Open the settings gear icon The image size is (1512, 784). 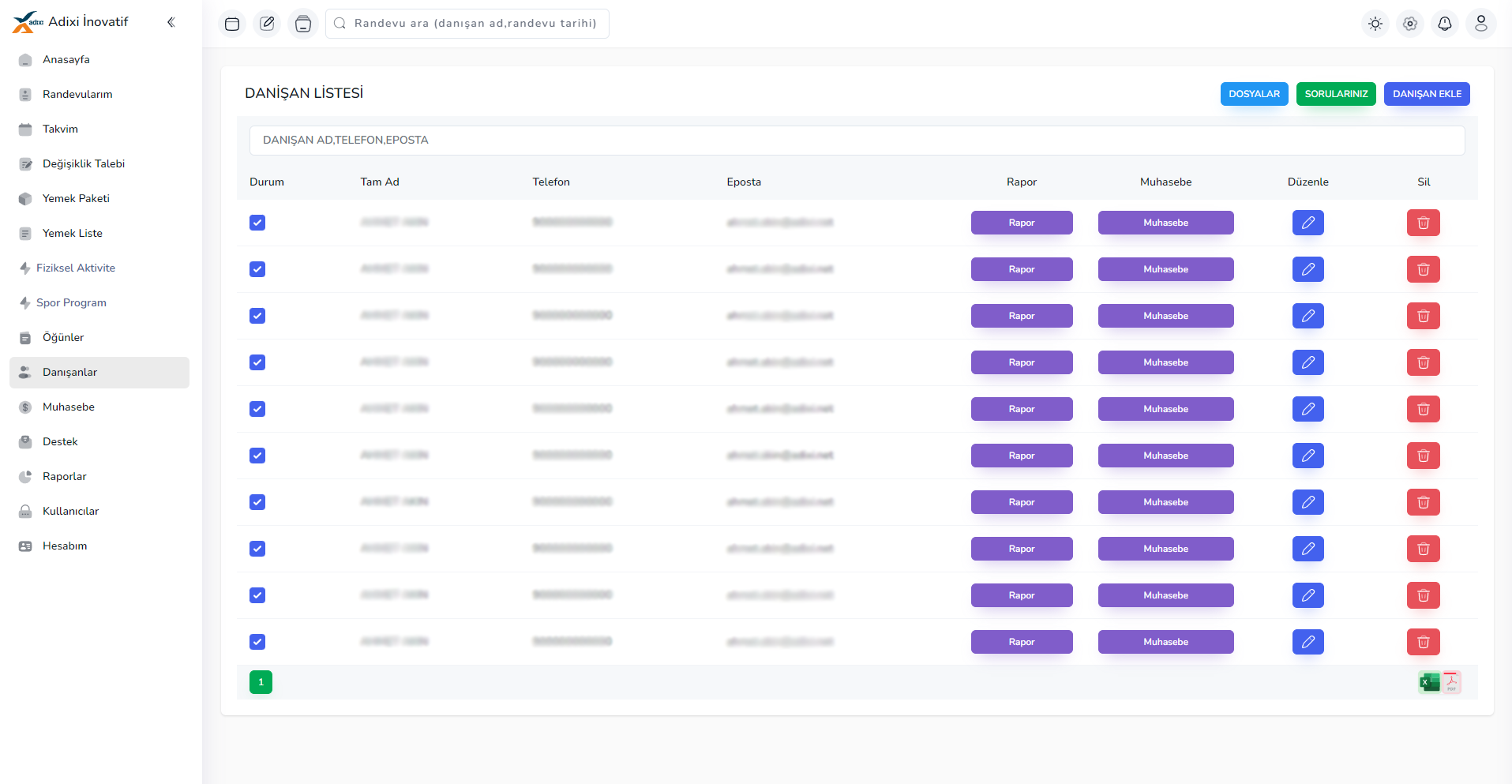[1410, 24]
